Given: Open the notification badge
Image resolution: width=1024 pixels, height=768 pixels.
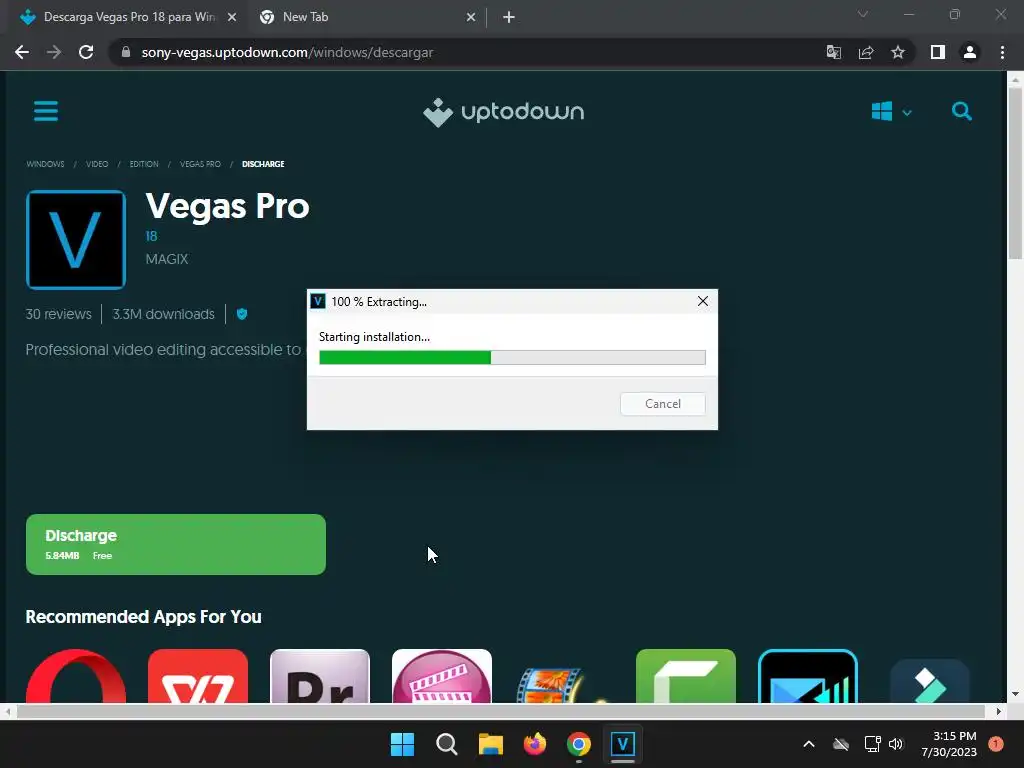Looking at the screenshot, I should (996, 744).
